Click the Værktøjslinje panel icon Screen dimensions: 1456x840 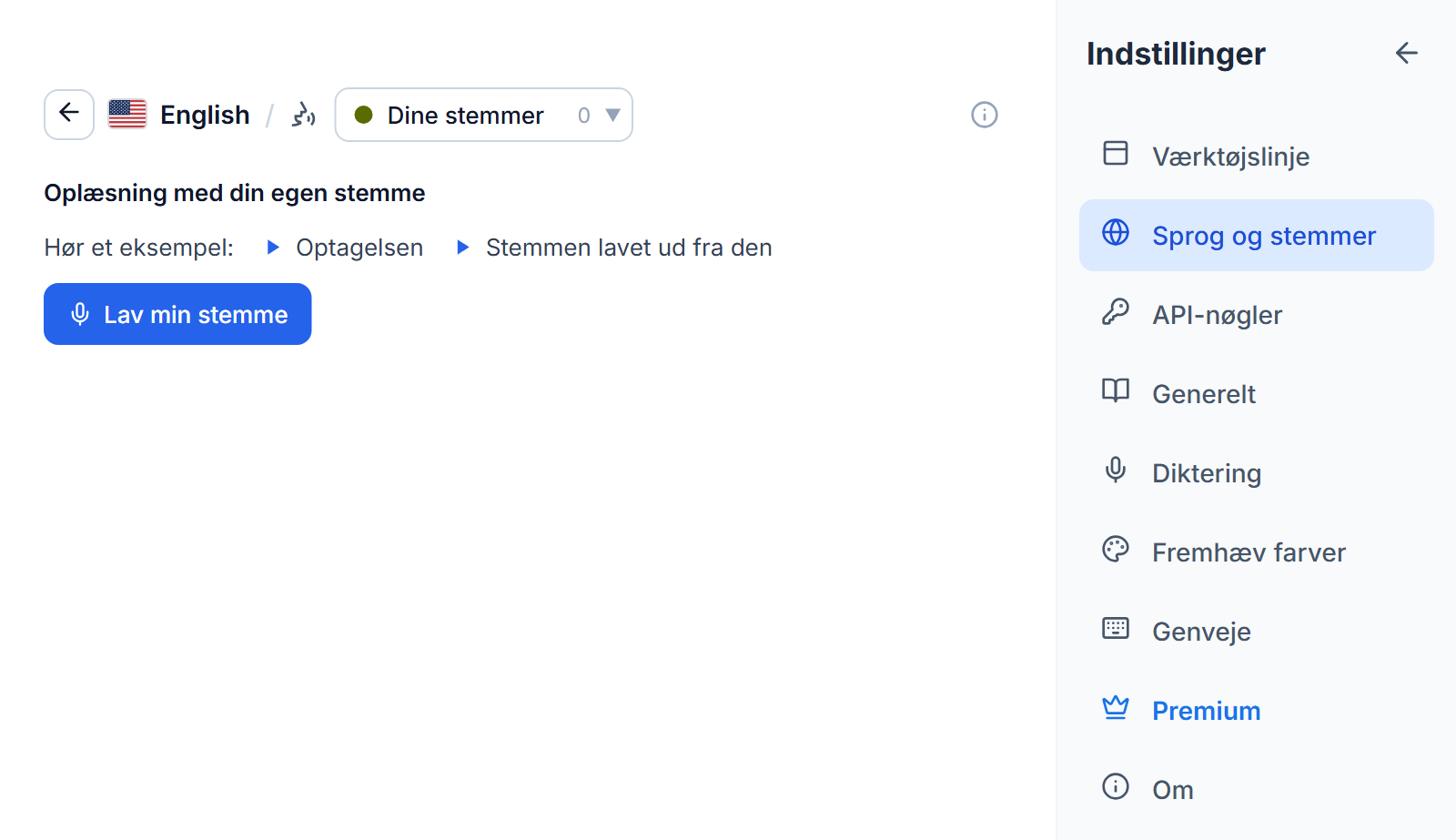[1116, 153]
